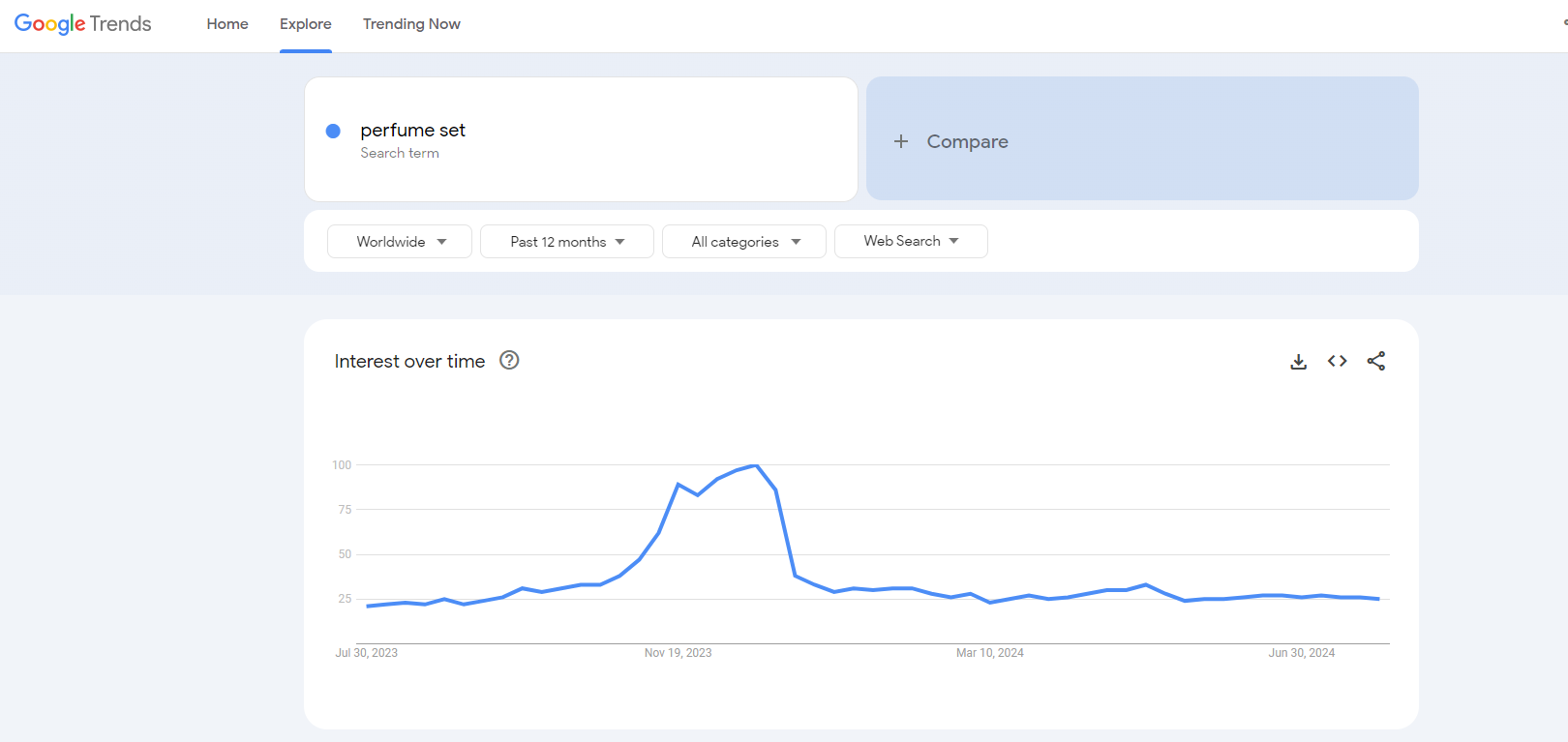The height and width of the screenshot is (742, 1568).
Task: Click the Jul 30, 2023 axis label
Action: pyautogui.click(x=367, y=653)
